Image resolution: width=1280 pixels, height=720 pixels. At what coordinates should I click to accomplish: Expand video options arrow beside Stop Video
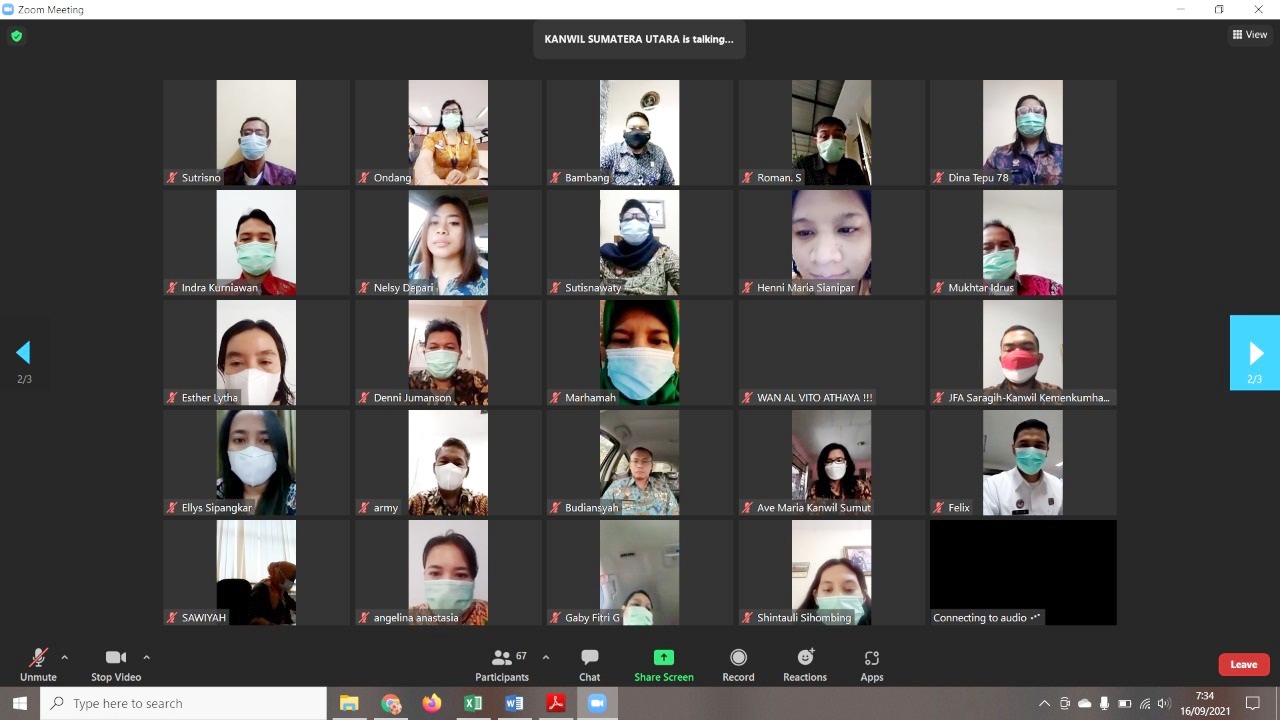point(146,657)
